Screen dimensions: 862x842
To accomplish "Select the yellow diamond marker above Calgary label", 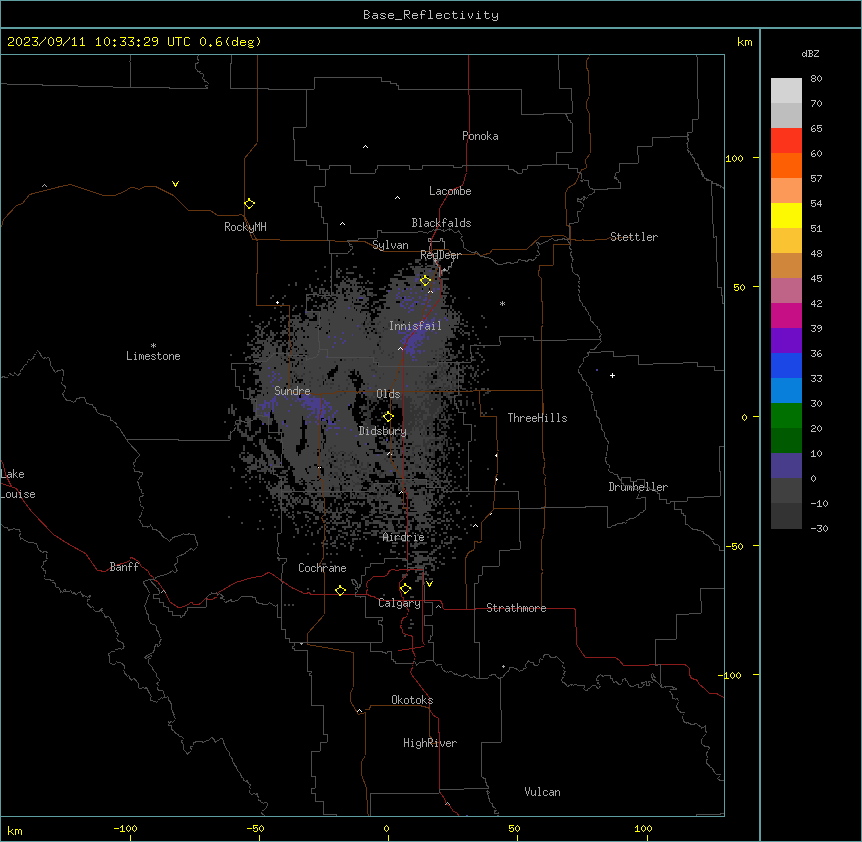I will click(x=405, y=589).
